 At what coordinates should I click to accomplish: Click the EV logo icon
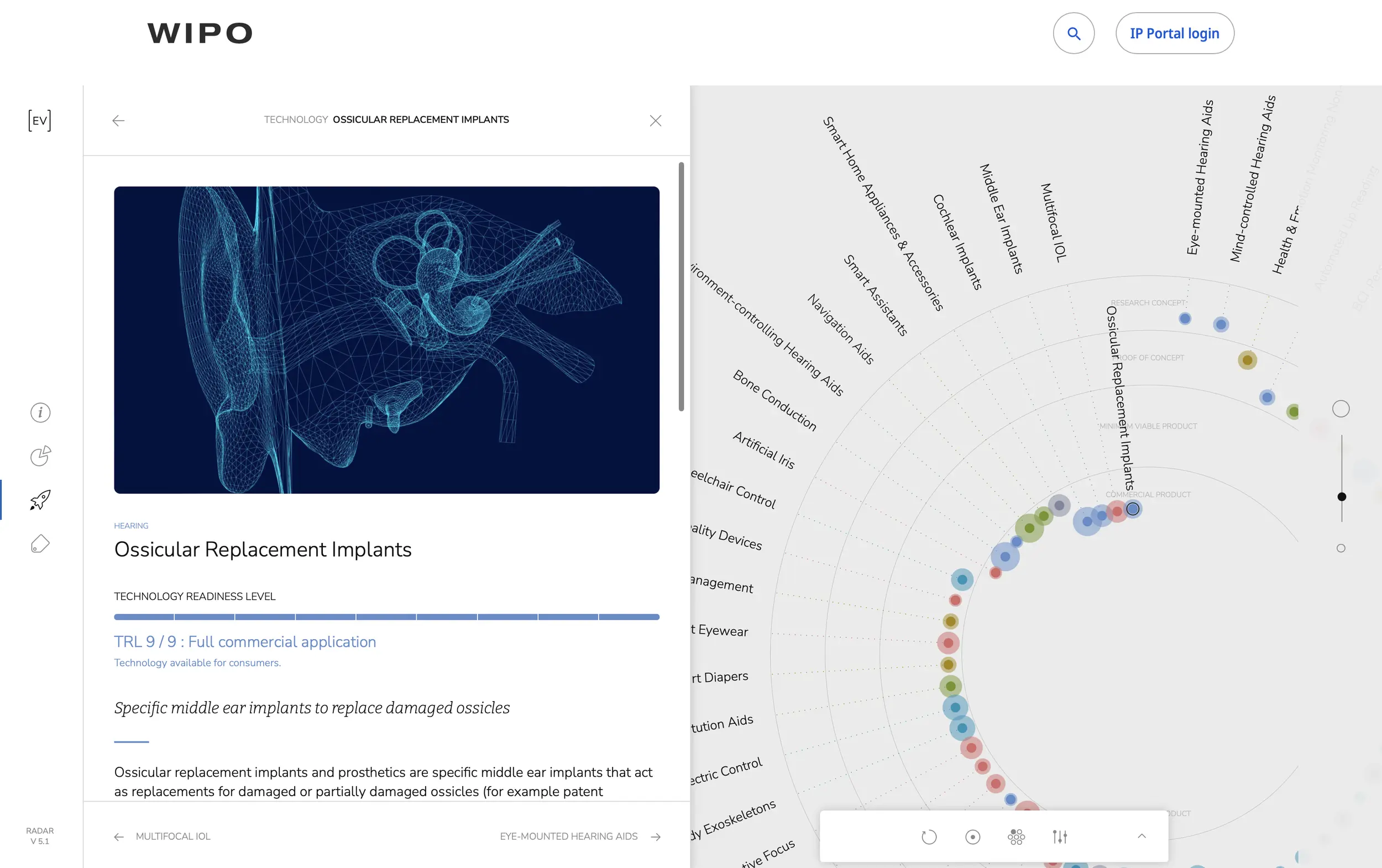40,121
